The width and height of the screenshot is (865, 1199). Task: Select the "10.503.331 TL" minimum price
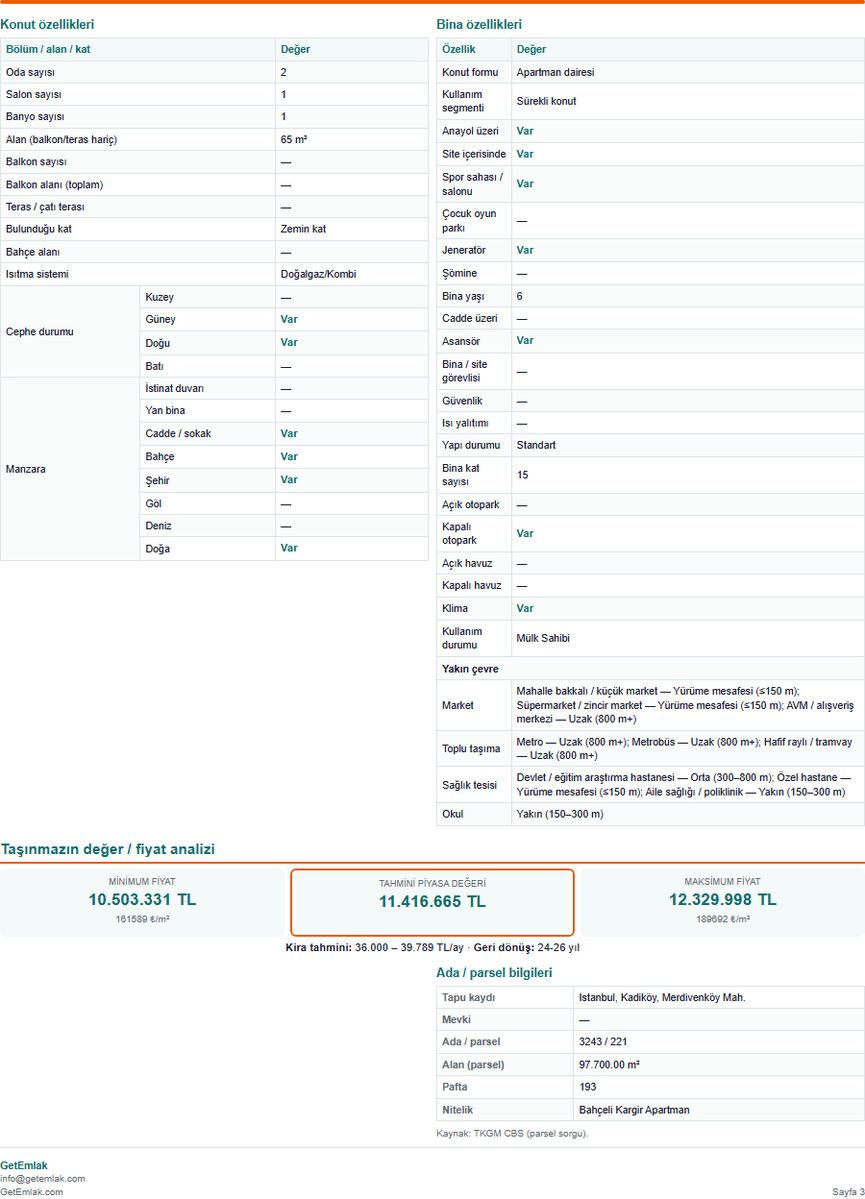141,899
